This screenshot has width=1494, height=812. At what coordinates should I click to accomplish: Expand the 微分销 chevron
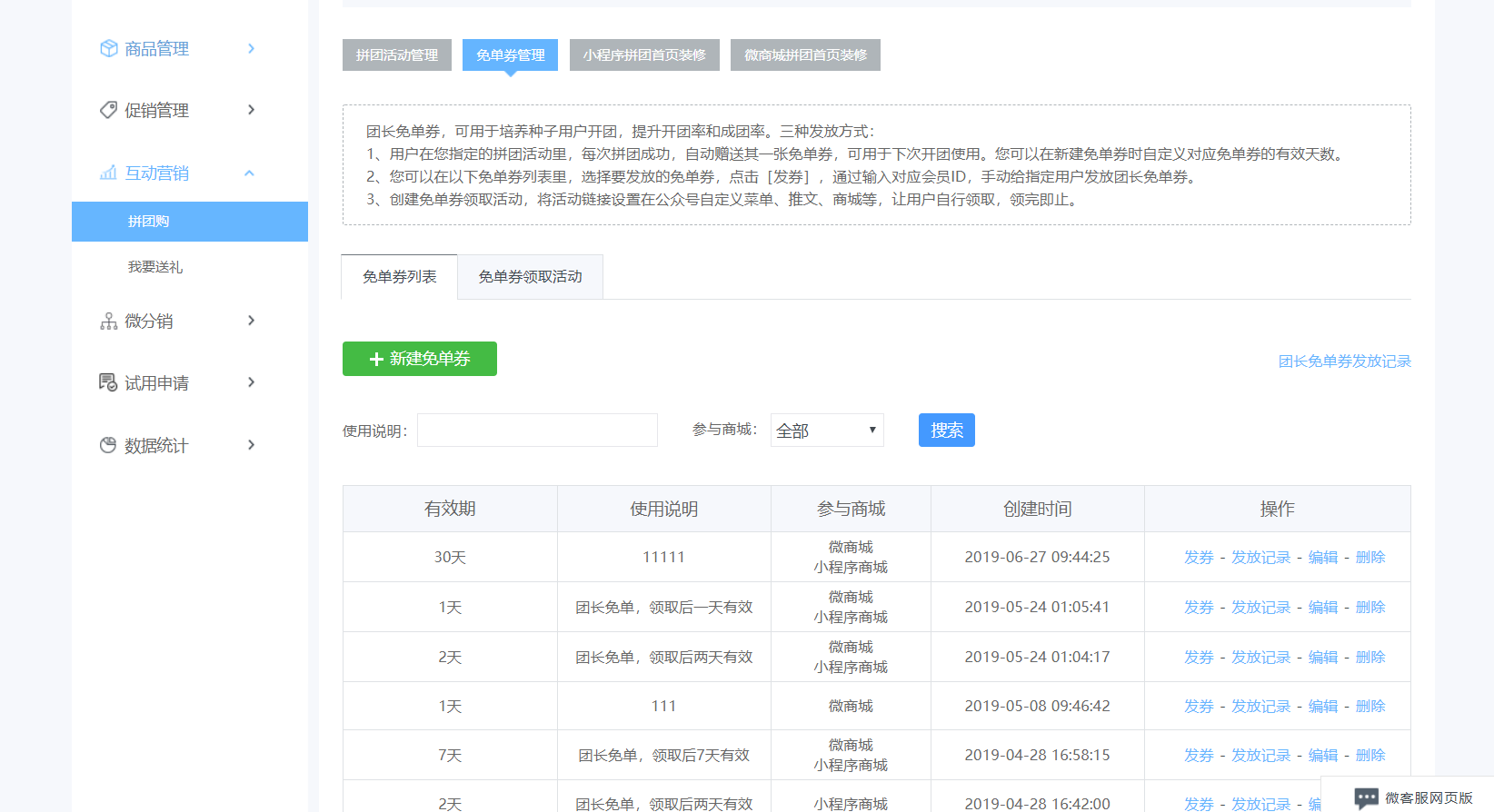point(251,321)
